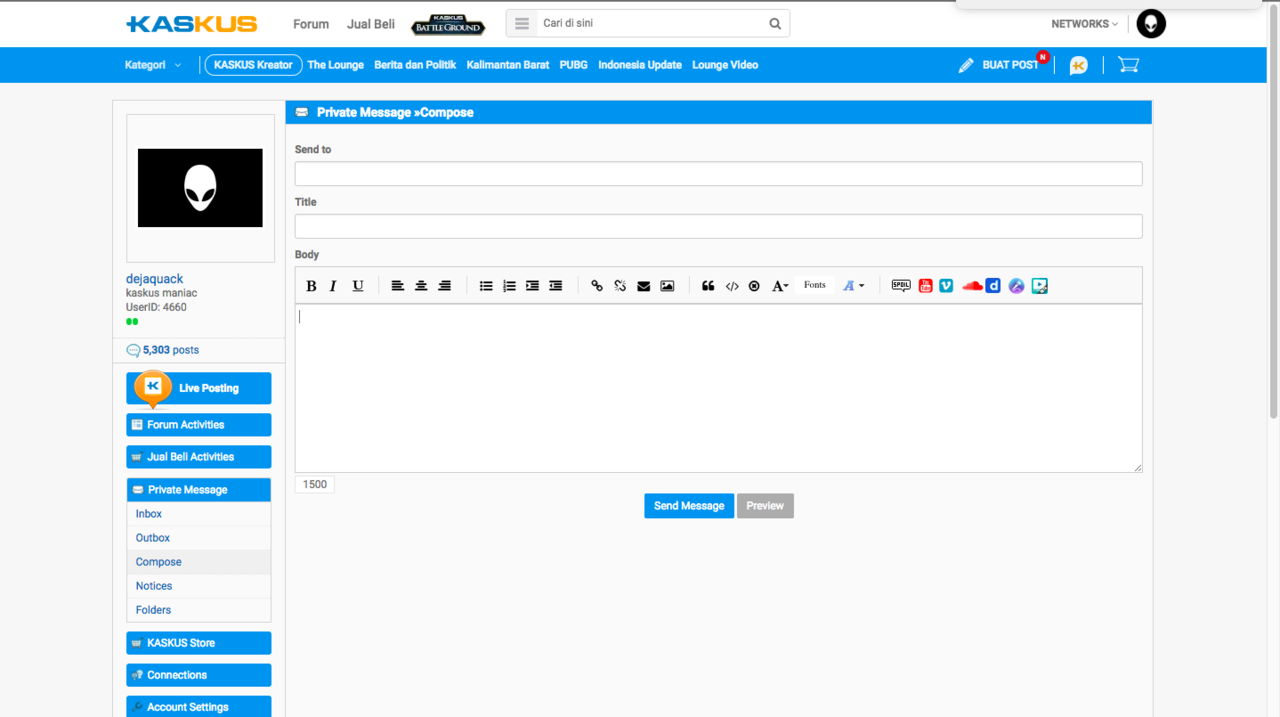Go to KASKUS home via logo
This screenshot has width=1280, height=717.
pyautogui.click(x=191, y=24)
